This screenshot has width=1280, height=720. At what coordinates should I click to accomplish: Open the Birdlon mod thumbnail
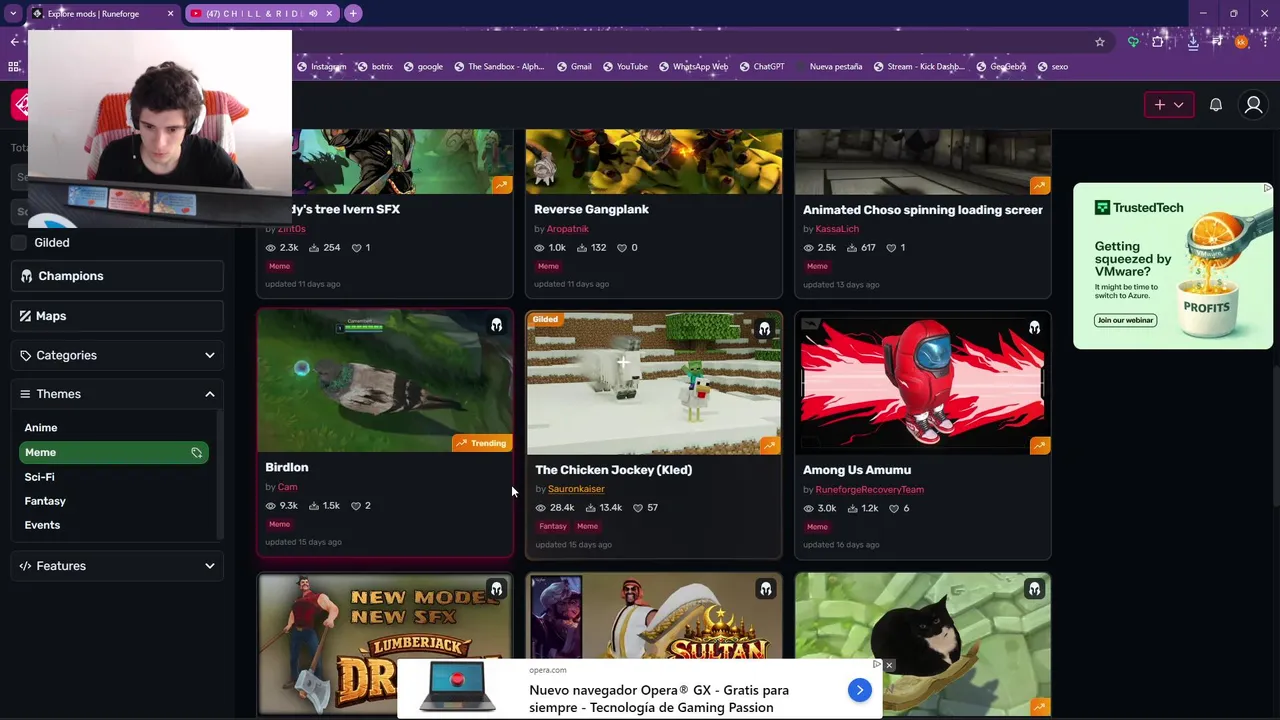(x=385, y=382)
